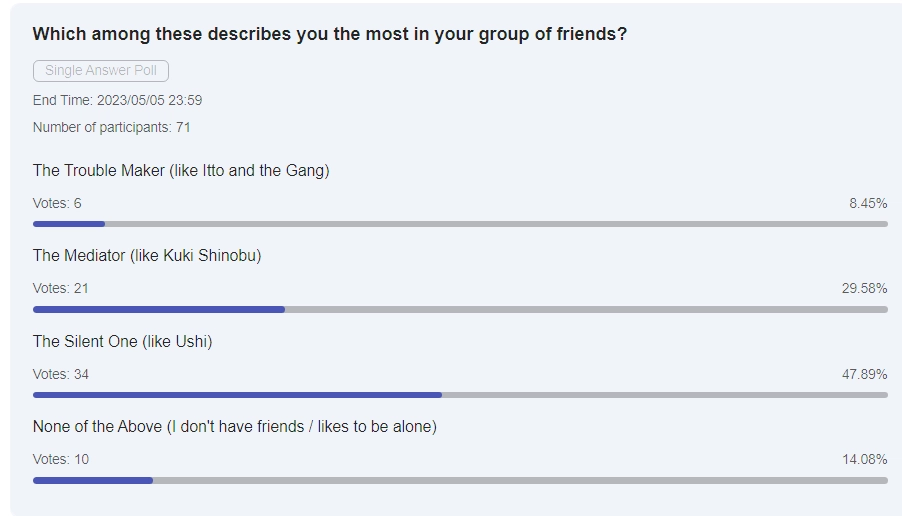Screen dimensions: 902x516
Task: Click the Votes: 21 count
Action: click(x=61, y=288)
